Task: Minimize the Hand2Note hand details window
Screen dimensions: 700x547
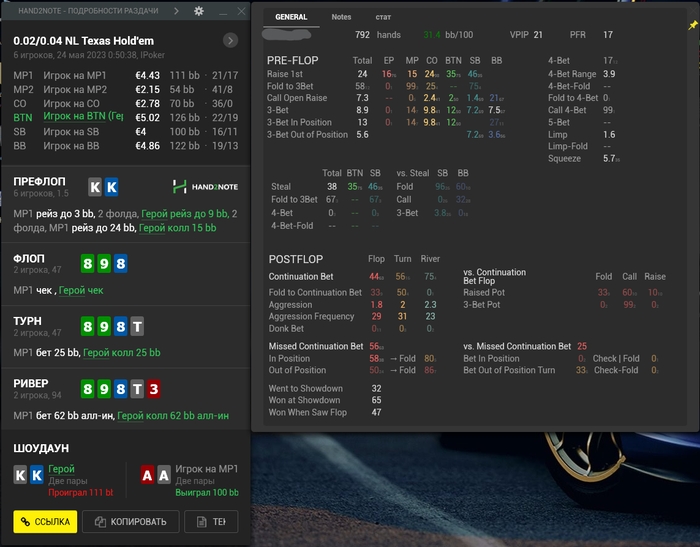Action: coord(222,11)
